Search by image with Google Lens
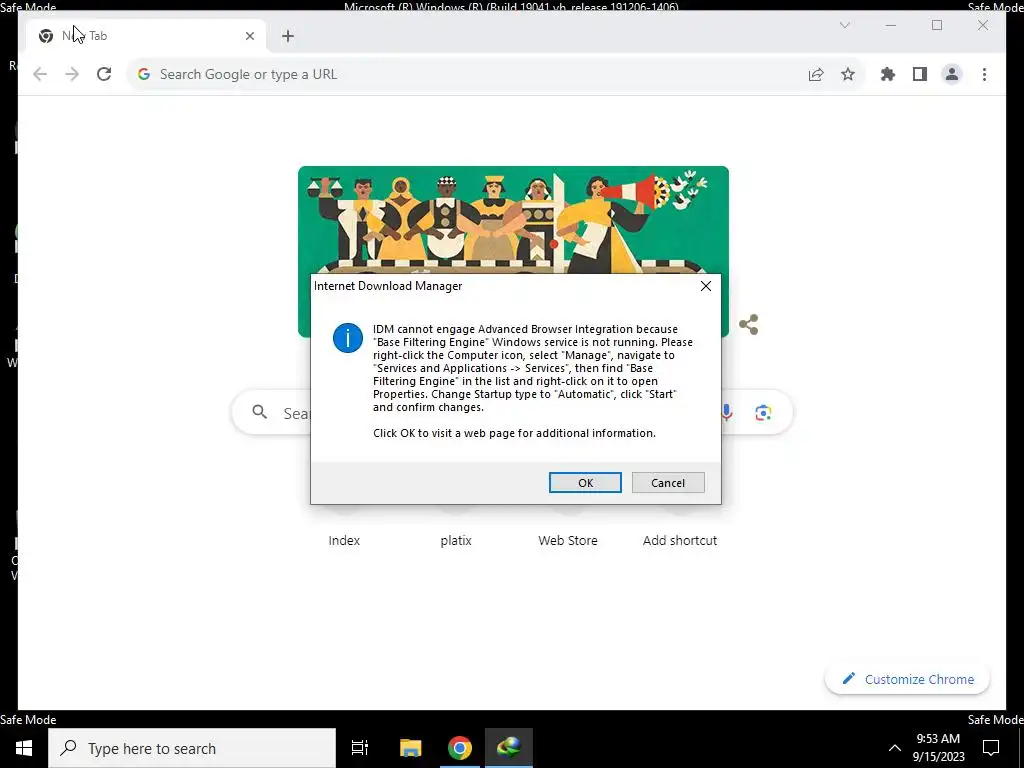The image size is (1024, 768). (763, 413)
